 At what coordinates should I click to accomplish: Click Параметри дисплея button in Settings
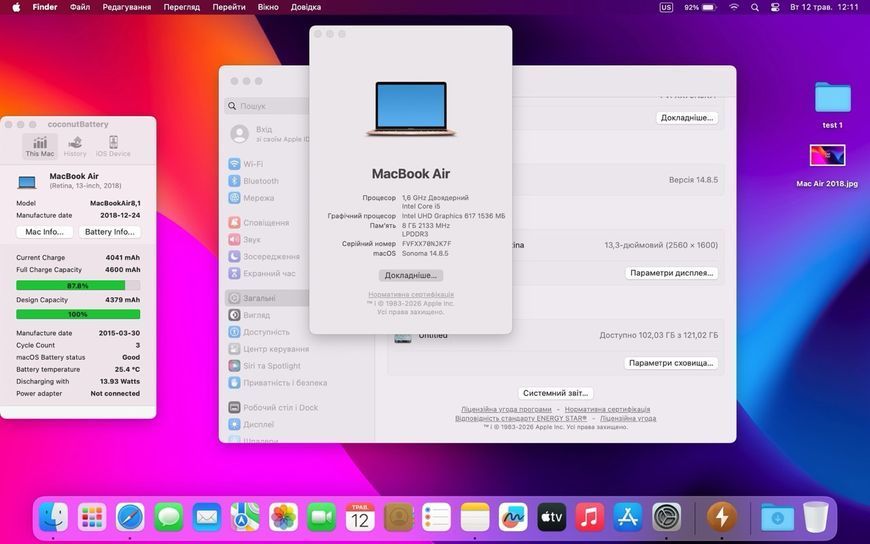click(671, 273)
